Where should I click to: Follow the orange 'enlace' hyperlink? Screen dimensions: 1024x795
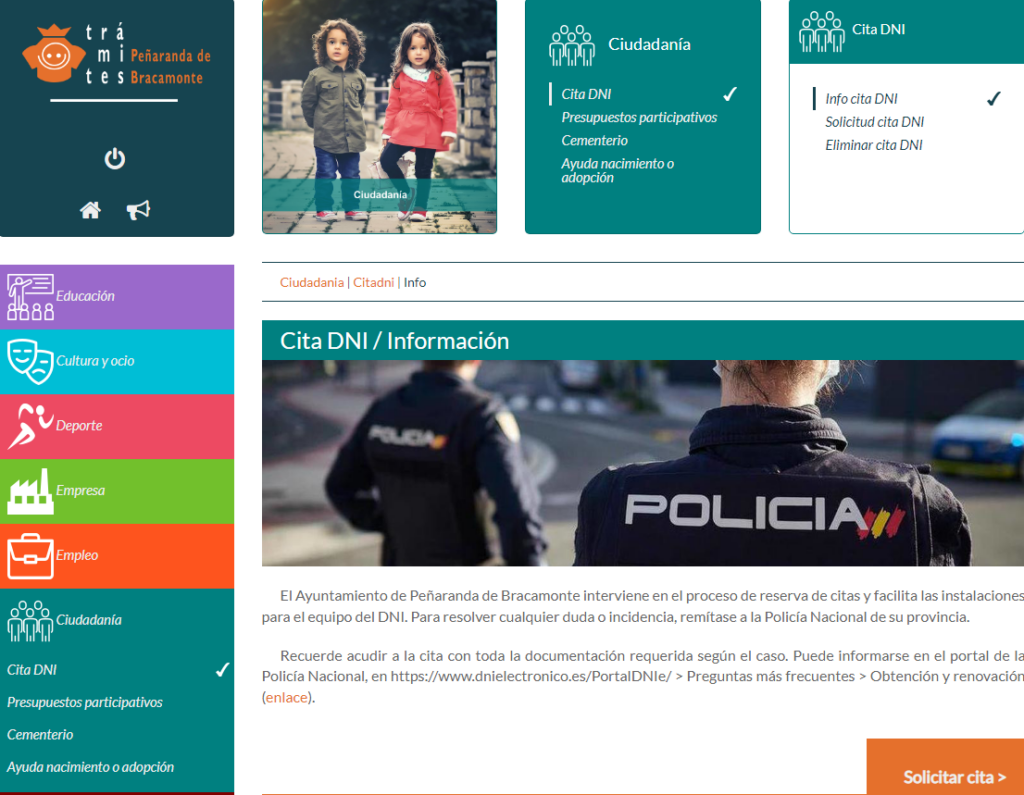287,698
